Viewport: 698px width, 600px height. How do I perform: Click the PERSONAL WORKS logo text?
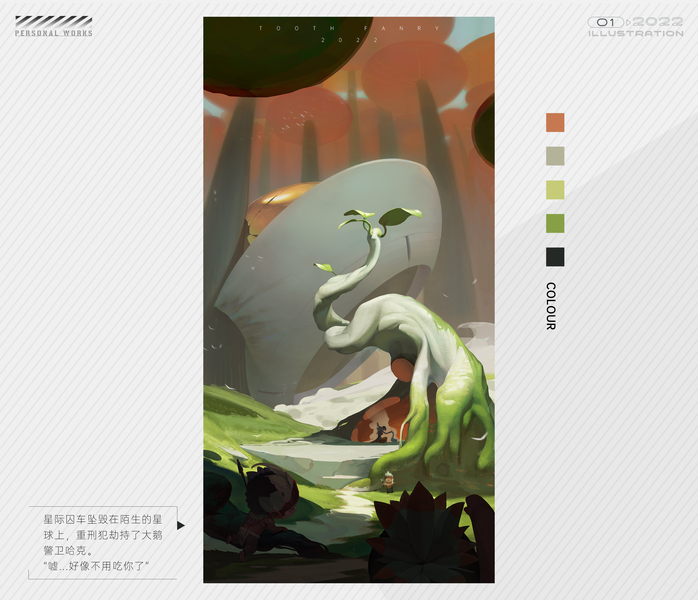pos(53,33)
